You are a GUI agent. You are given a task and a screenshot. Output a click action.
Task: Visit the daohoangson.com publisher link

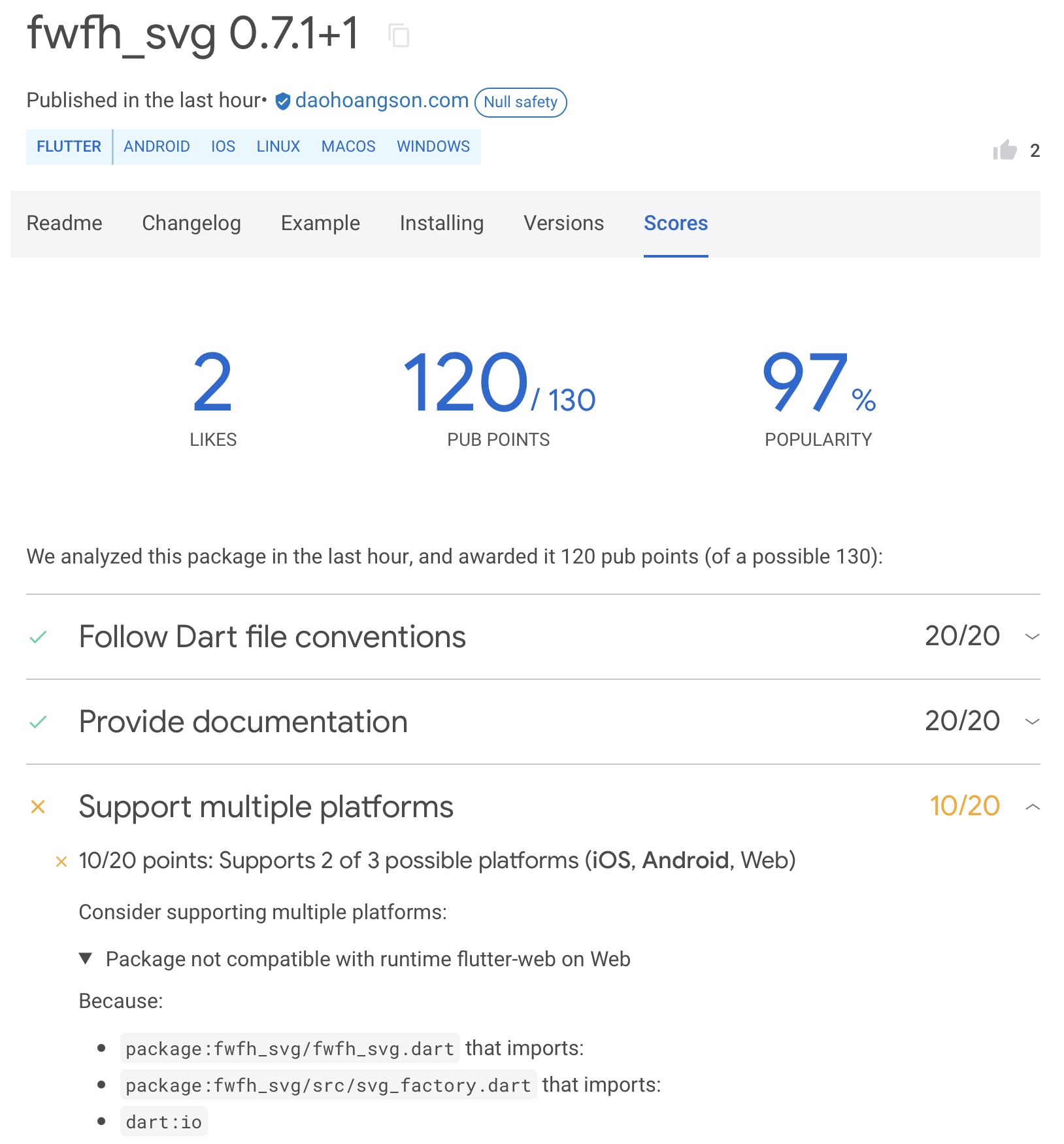coord(382,99)
